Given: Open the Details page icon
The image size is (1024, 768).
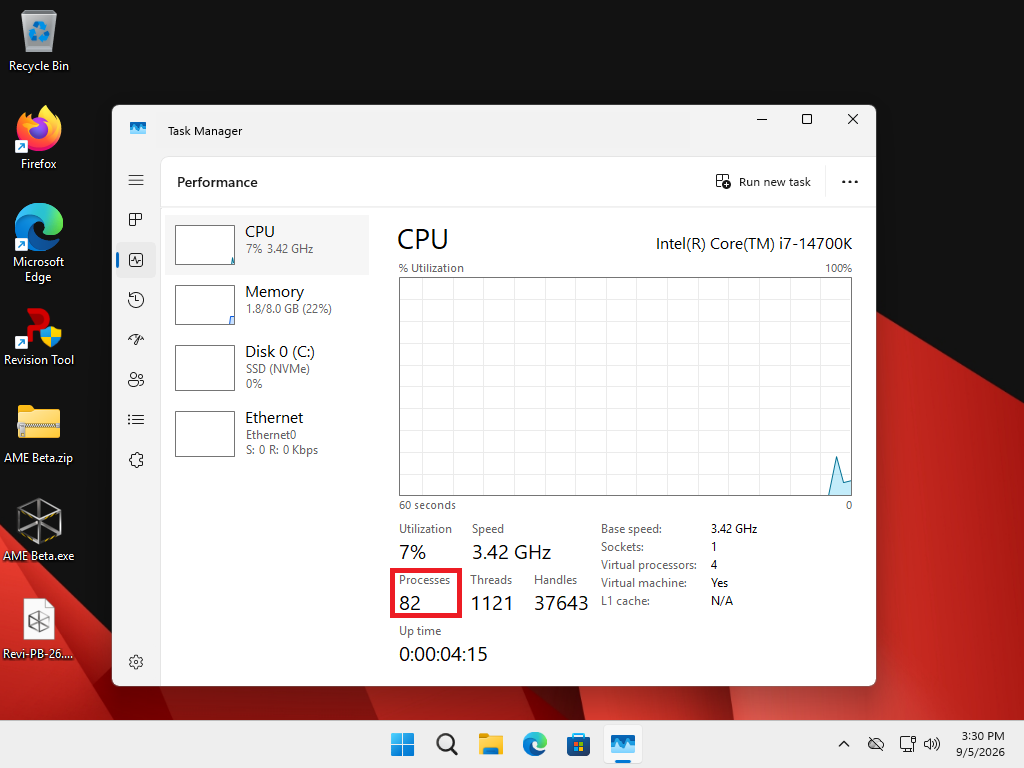Looking at the screenshot, I should 136,420.
